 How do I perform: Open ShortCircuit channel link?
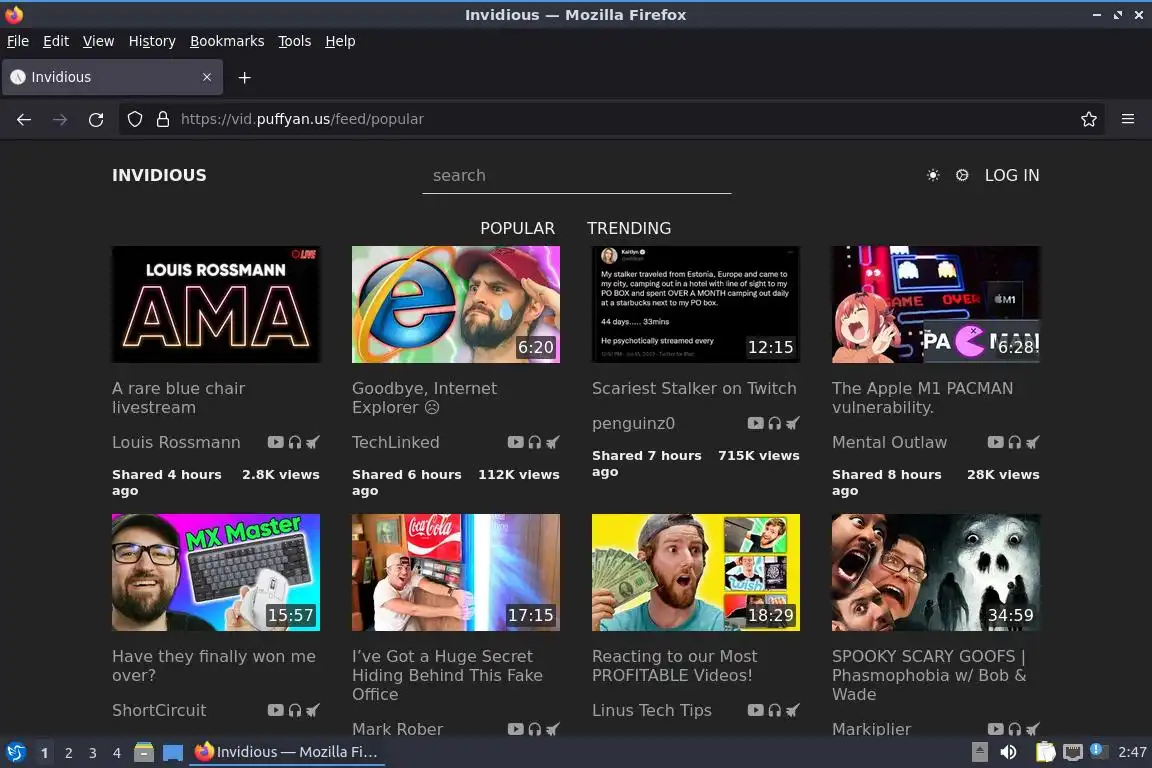pyautogui.click(x=159, y=711)
